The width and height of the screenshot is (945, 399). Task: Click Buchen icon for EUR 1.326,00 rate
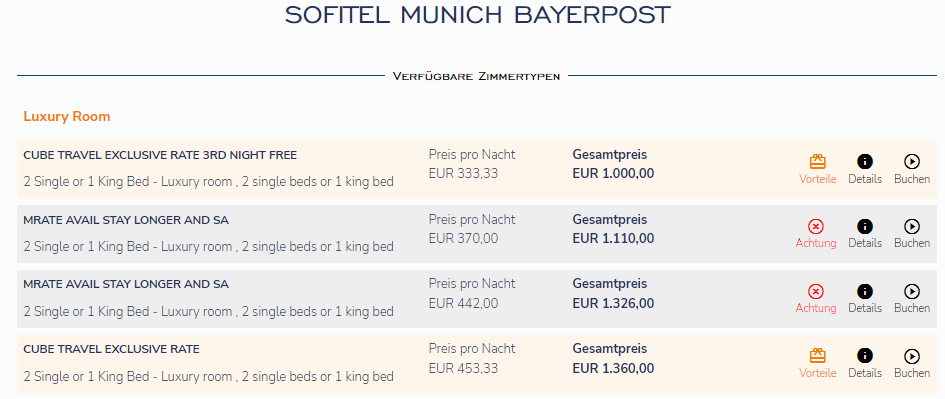912,292
